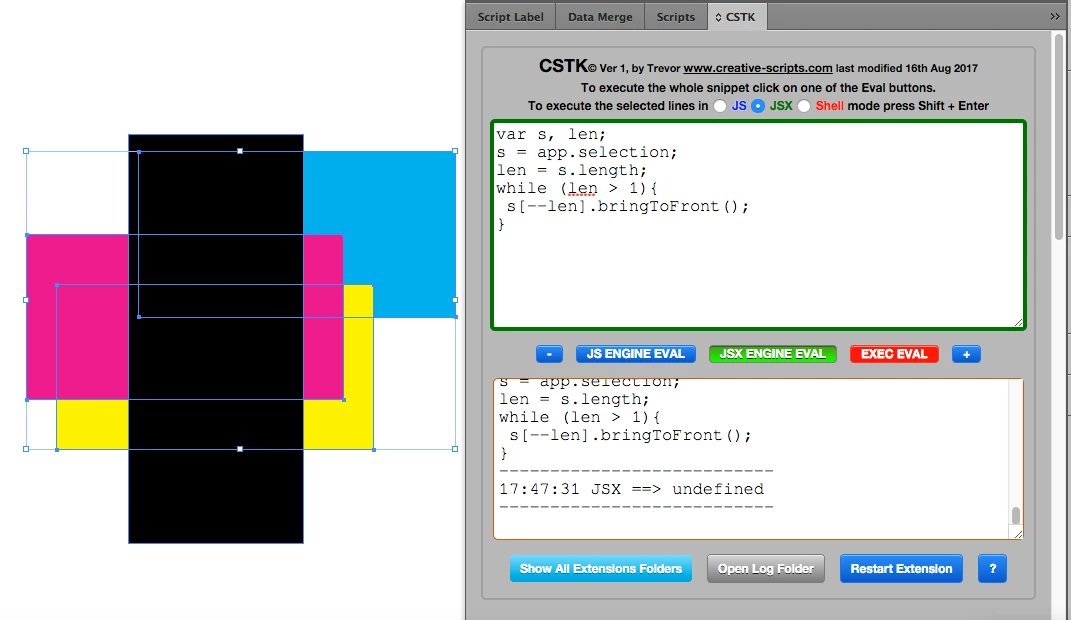Click the output log resize grip
Image resolution: width=1071 pixels, height=620 pixels.
point(1018,534)
